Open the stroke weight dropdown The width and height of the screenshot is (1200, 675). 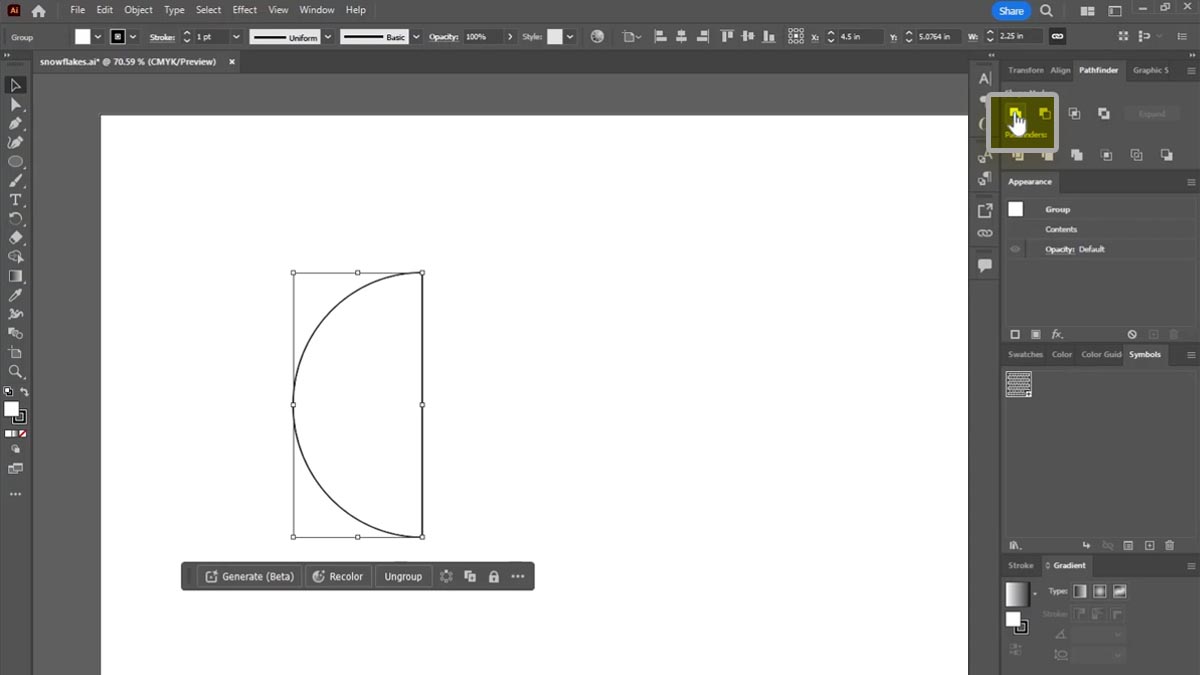(236, 37)
